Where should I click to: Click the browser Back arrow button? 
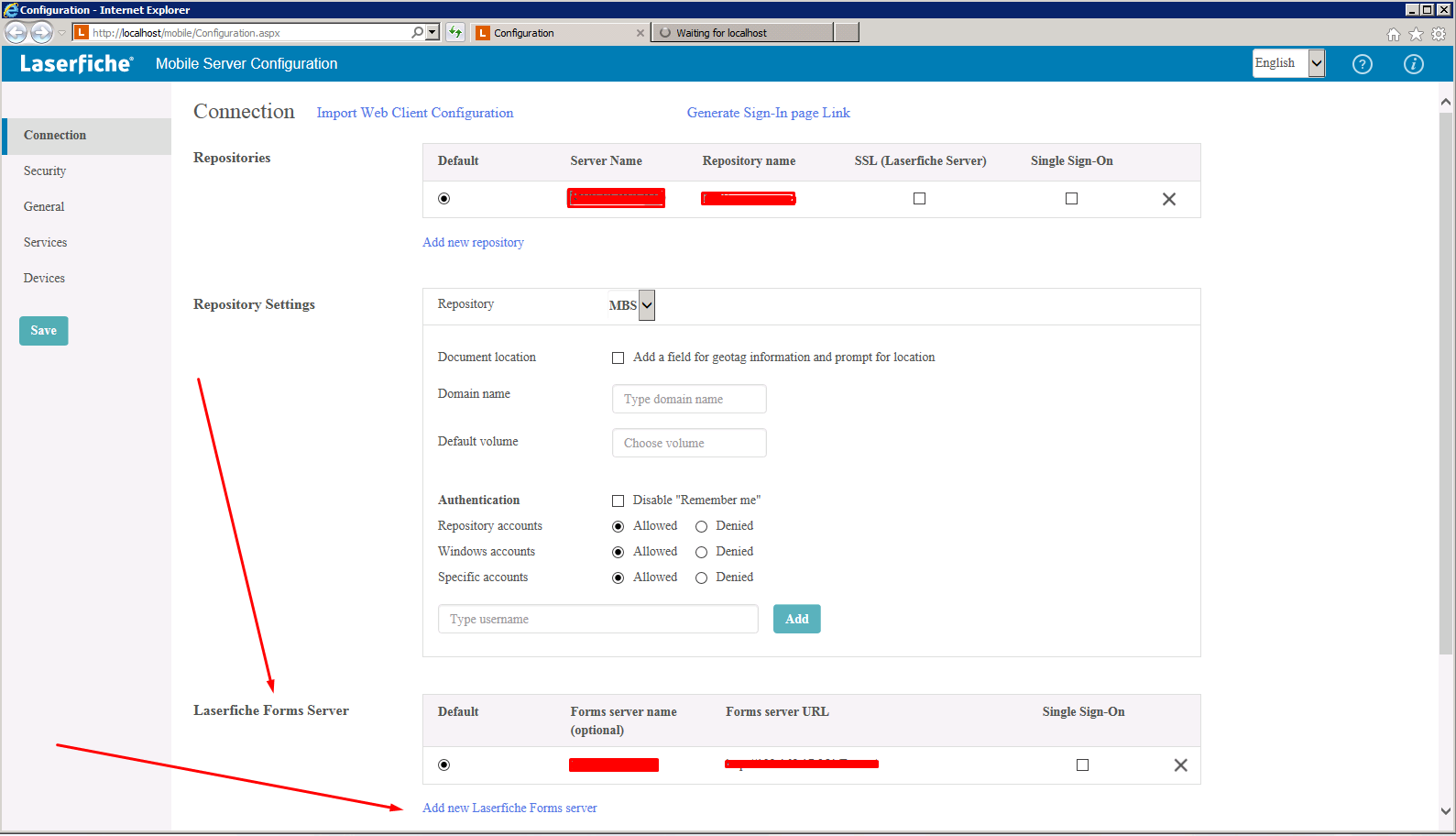(16, 32)
